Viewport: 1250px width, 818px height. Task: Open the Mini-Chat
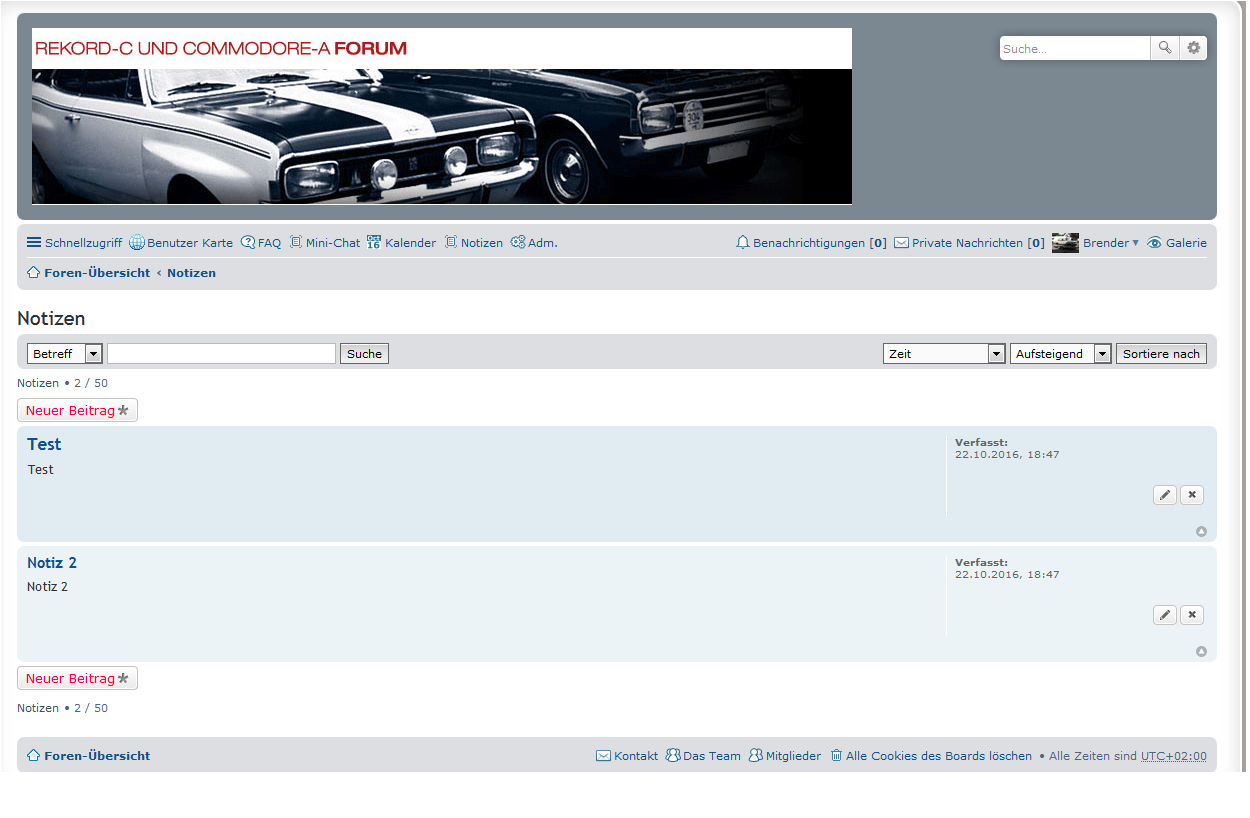[x=324, y=243]
